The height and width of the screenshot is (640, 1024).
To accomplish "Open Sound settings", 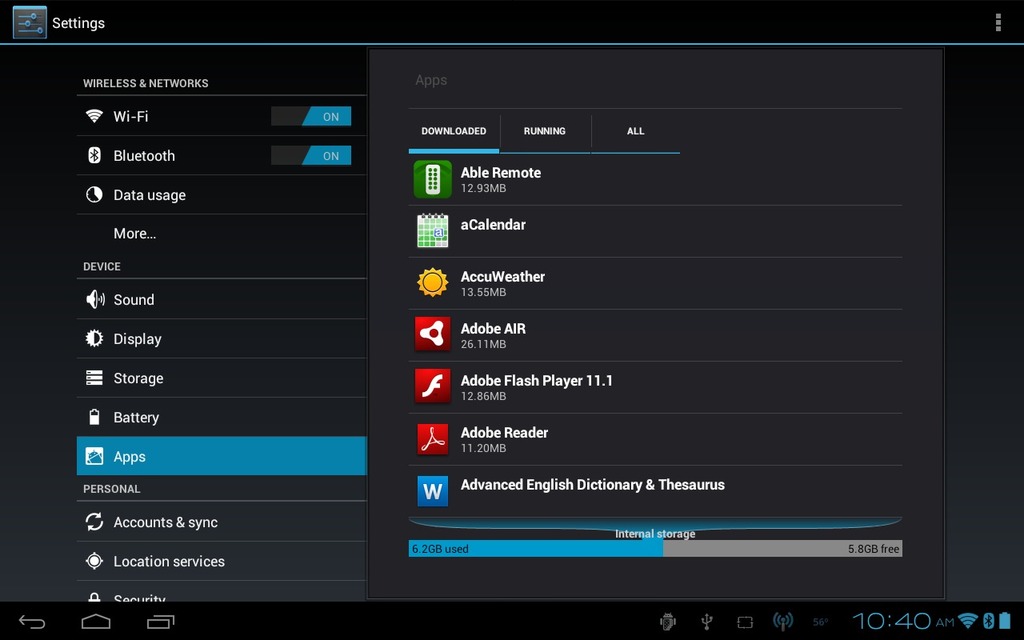I will coord(221,299).
